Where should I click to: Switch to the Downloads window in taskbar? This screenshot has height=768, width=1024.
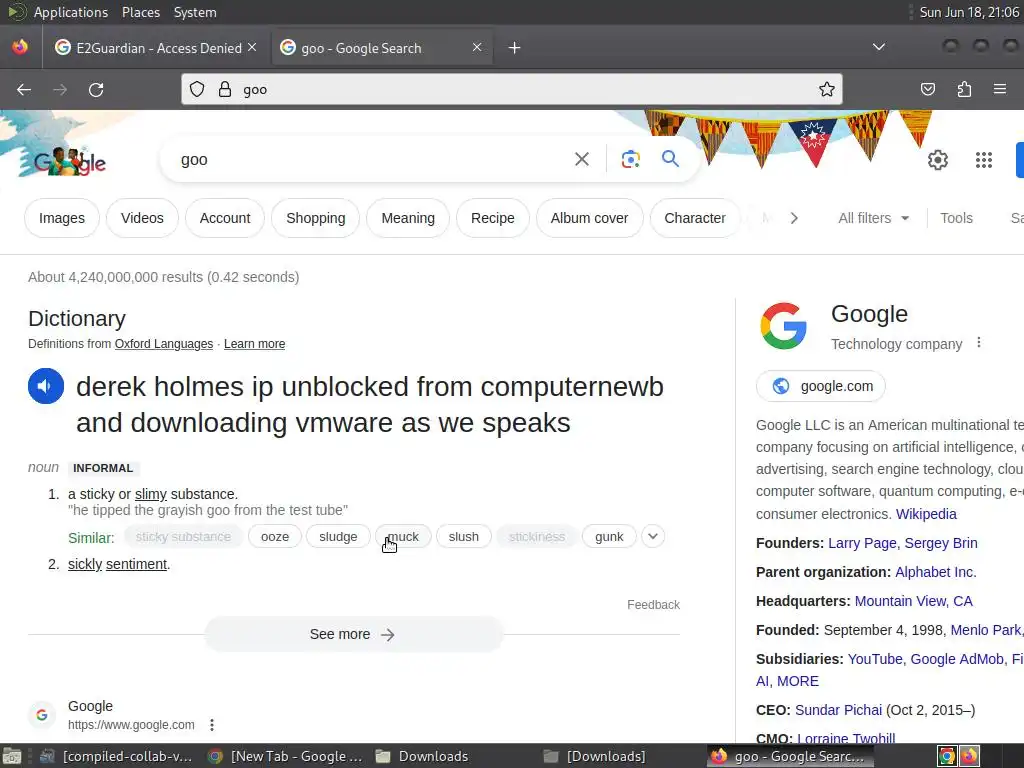(x=422, y=756)
